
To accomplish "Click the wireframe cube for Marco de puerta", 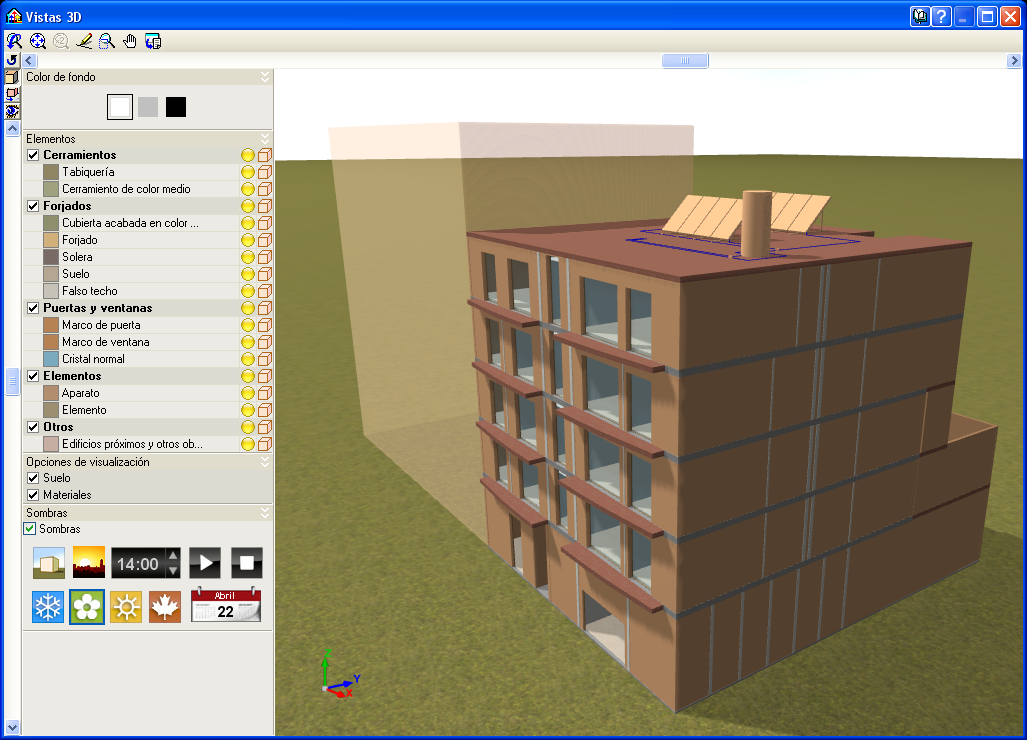I will (265, 325).
